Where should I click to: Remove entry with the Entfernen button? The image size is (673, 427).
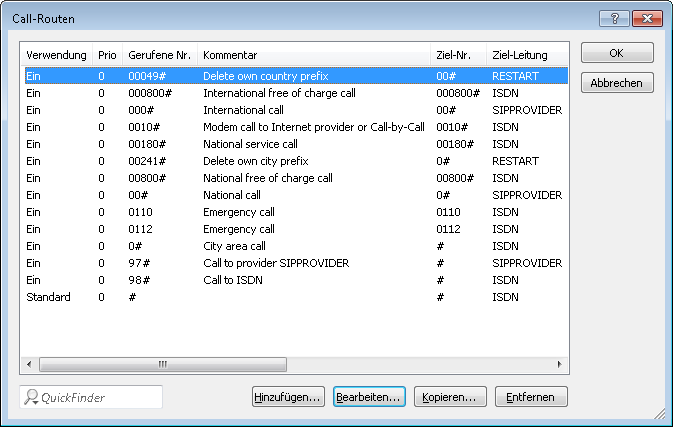531,397
